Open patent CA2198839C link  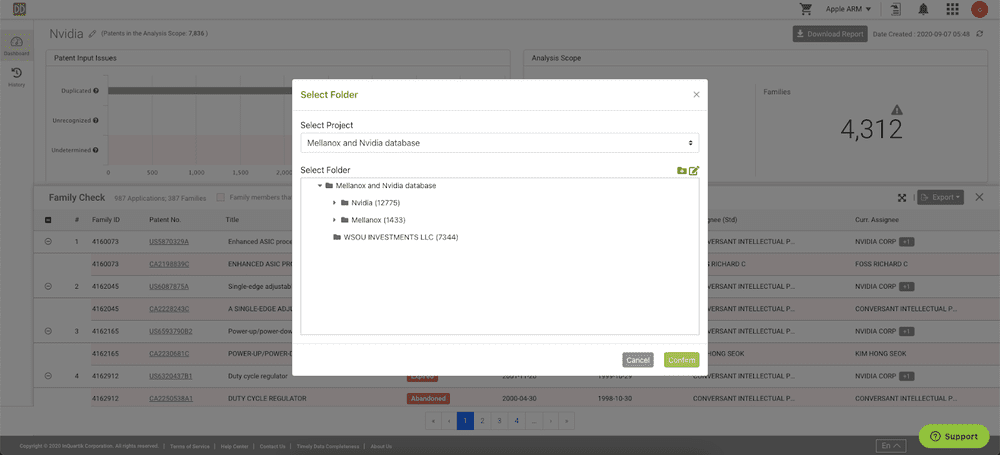tap(169, 264)
